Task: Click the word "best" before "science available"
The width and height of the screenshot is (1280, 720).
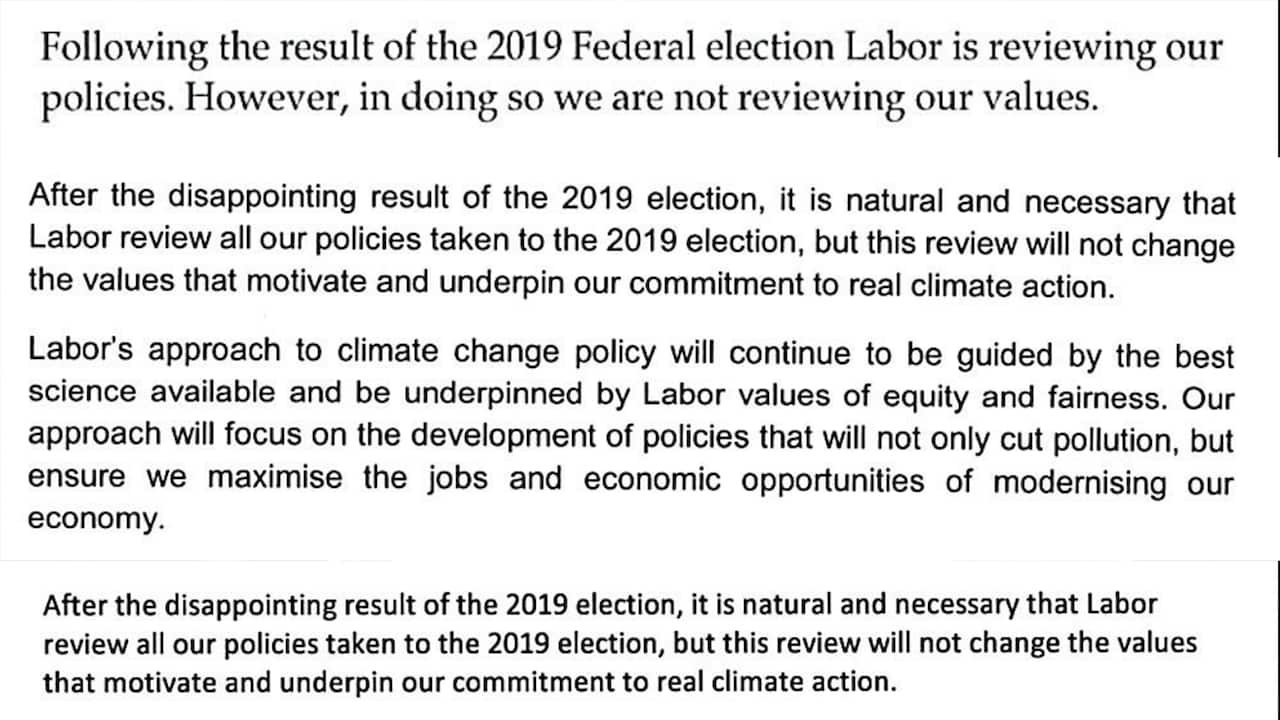Action: (1204, 356)
